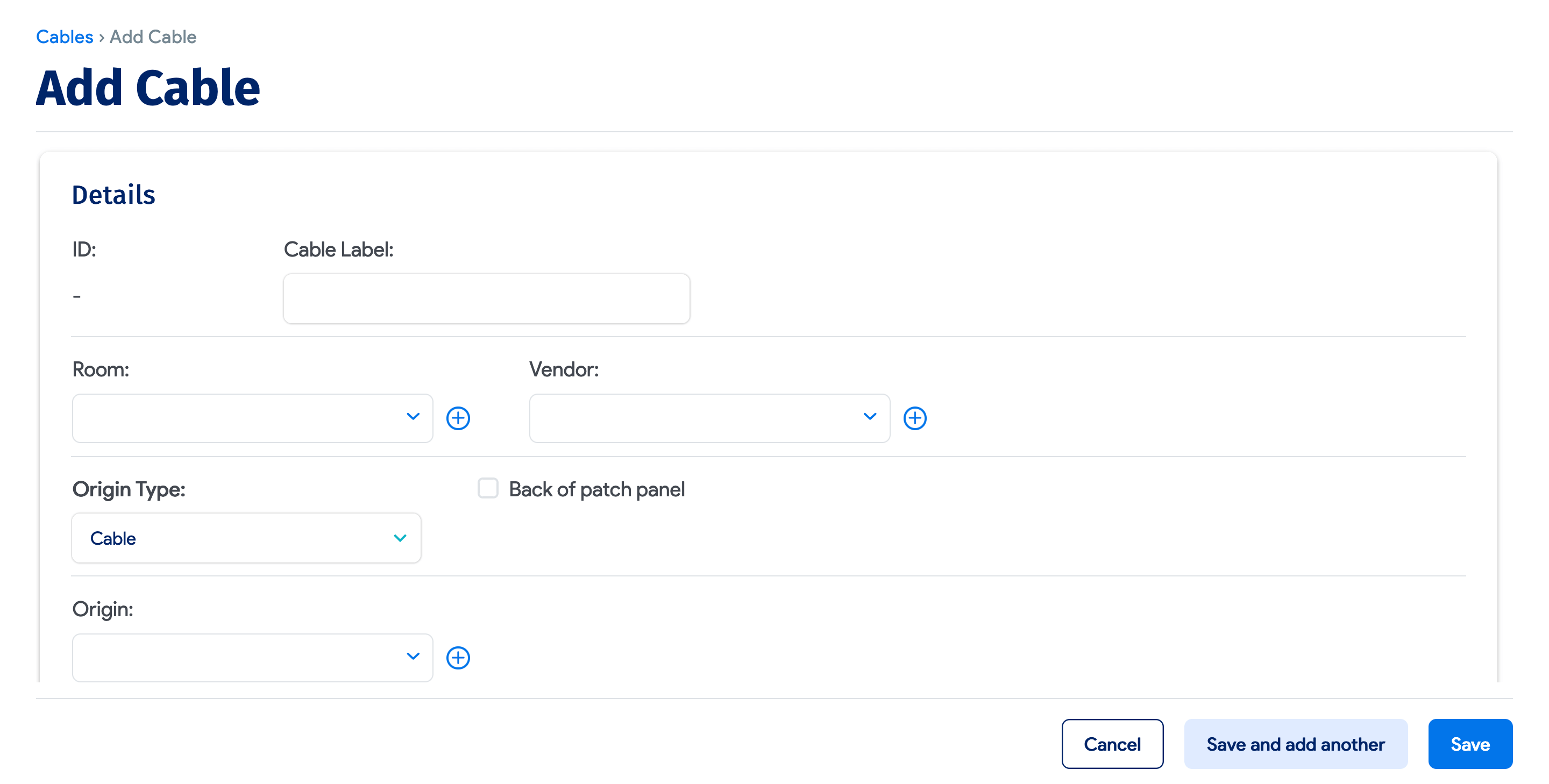Click the Details section heading
Screen dimensions: 1549x784
point(113,195)
